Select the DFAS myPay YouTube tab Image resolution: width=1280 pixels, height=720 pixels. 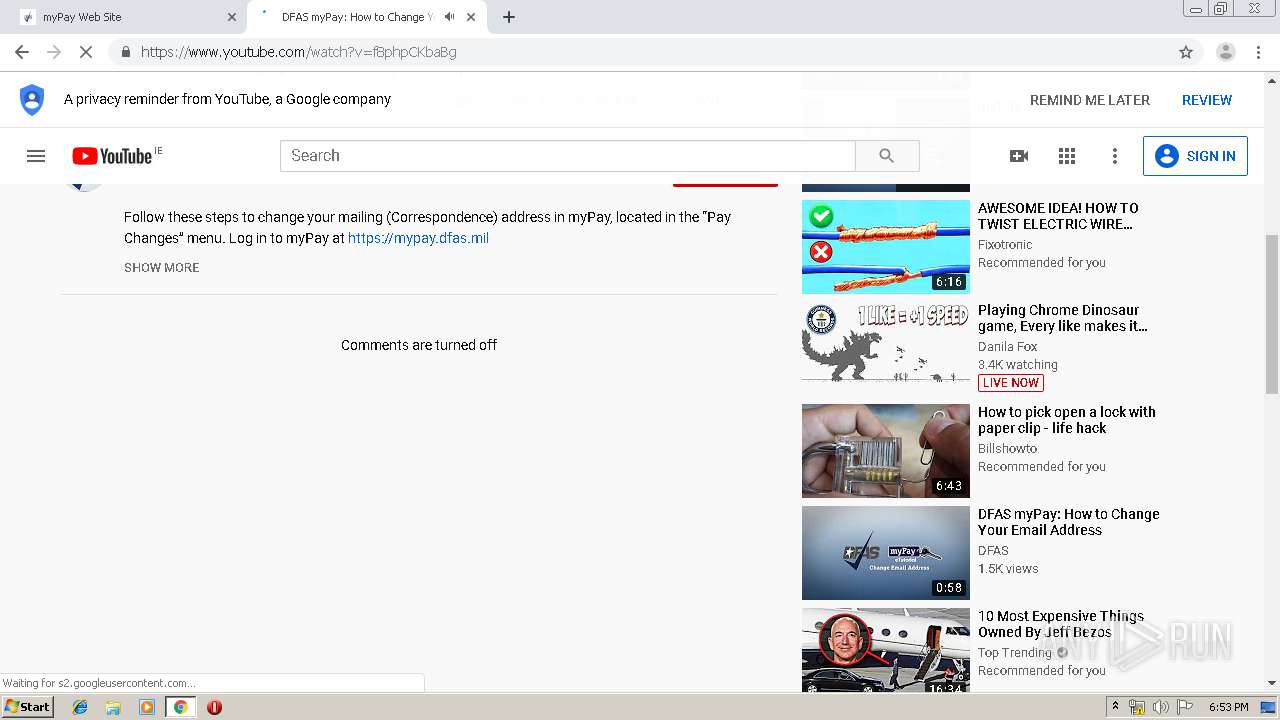[366, 17]
